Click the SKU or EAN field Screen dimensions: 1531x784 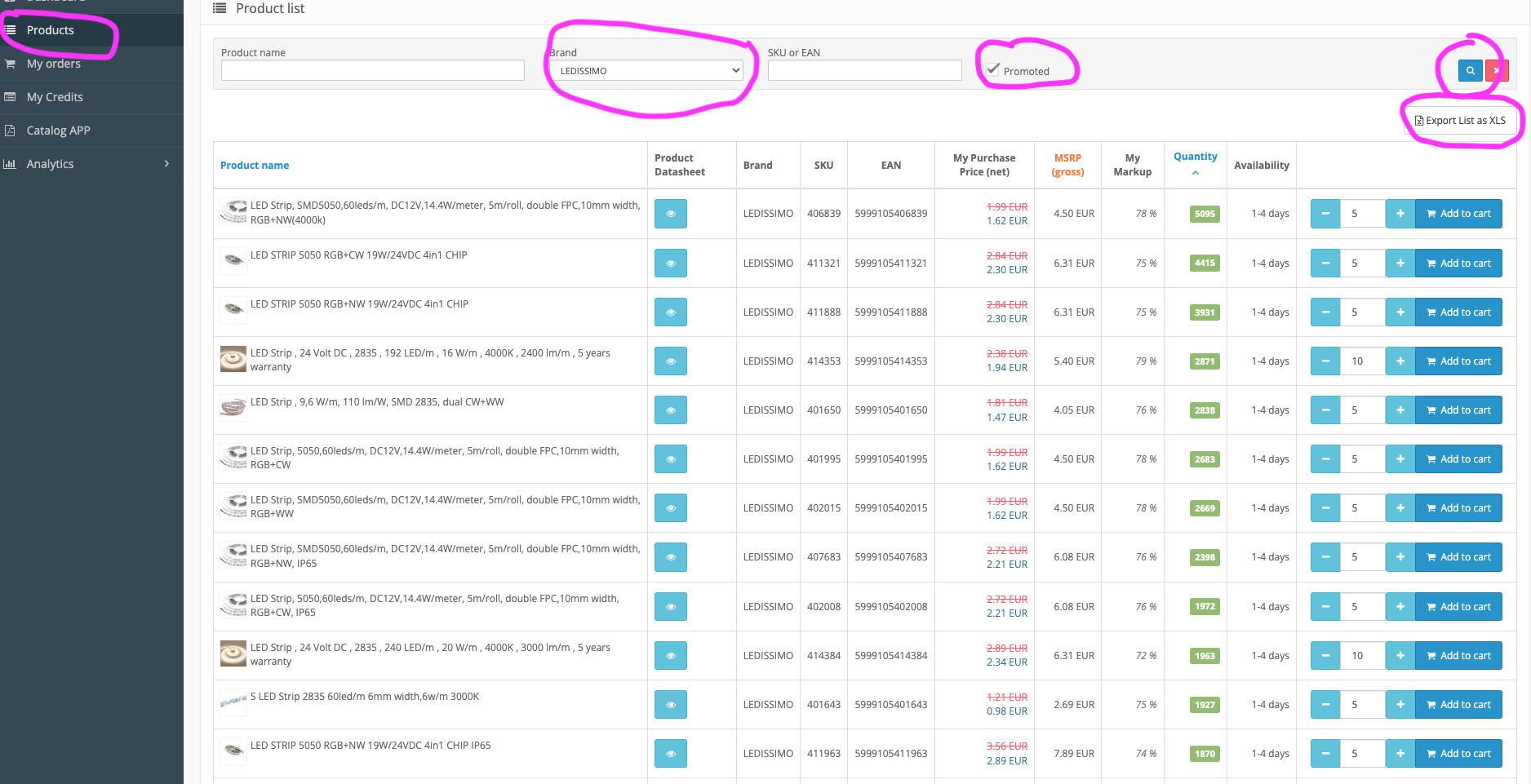click(x=864, y=70)
